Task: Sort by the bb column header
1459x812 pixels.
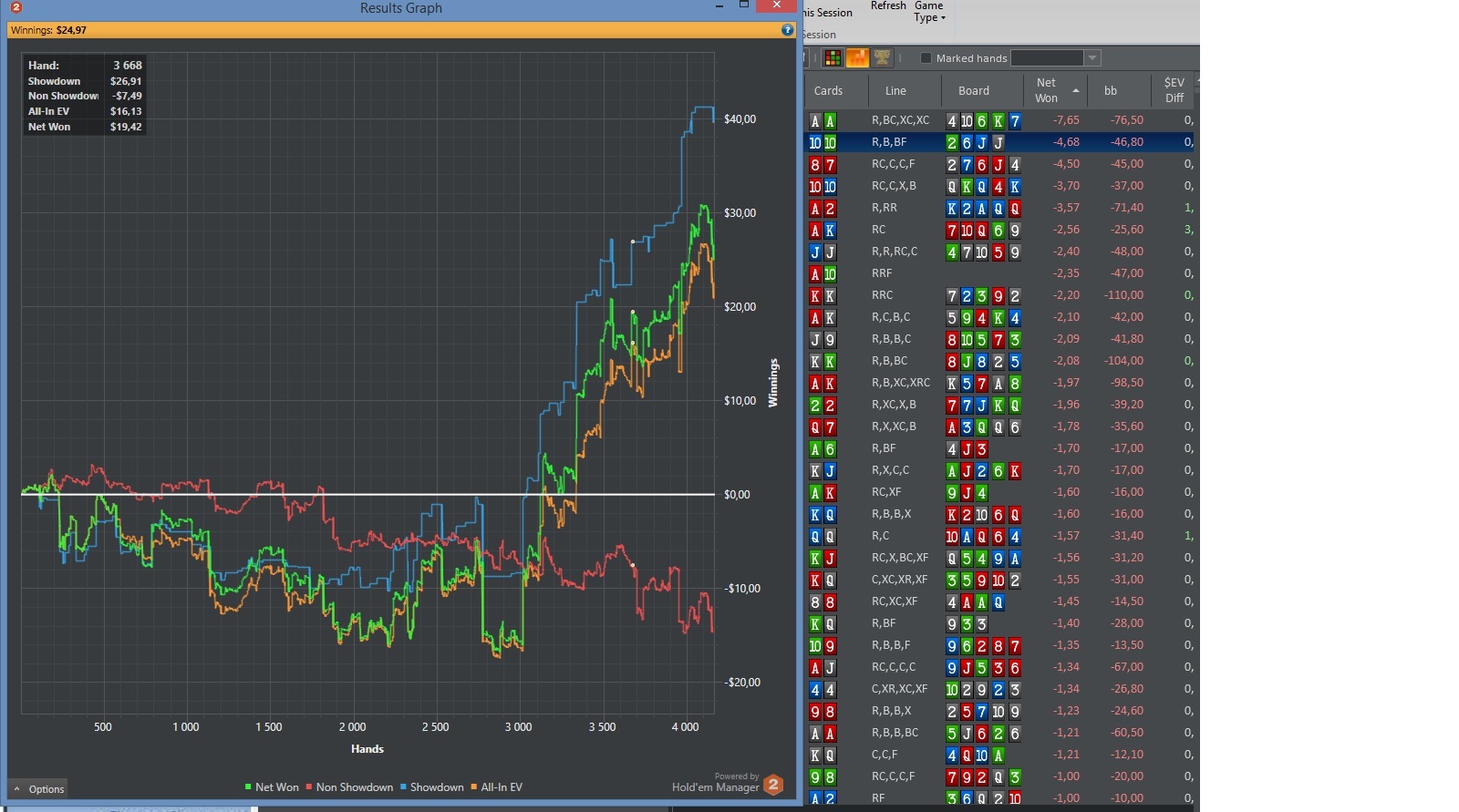Action: click(x=1111, y=90)
